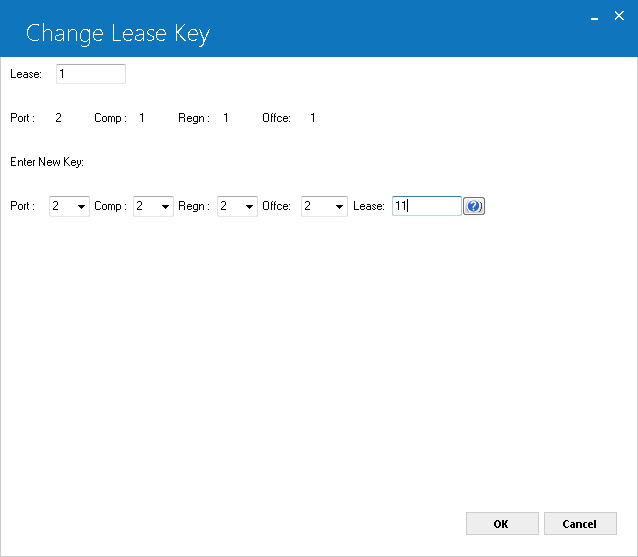
Task: Confirm the key change with OK
Action: tap(502, 524)
